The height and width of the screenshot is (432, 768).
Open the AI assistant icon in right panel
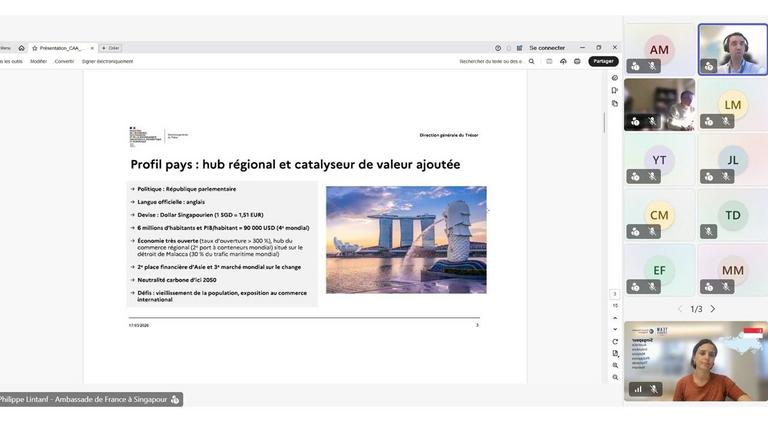(x=615, y=78)
